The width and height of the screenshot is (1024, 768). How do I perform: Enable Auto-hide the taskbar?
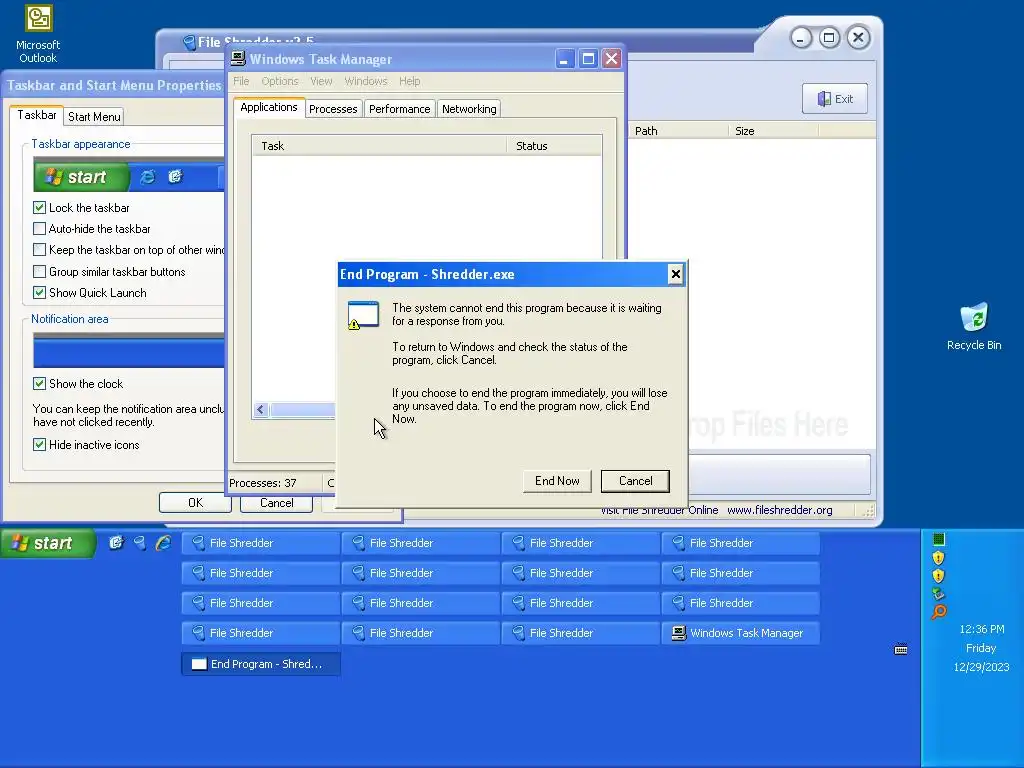(x=39, y=229)
